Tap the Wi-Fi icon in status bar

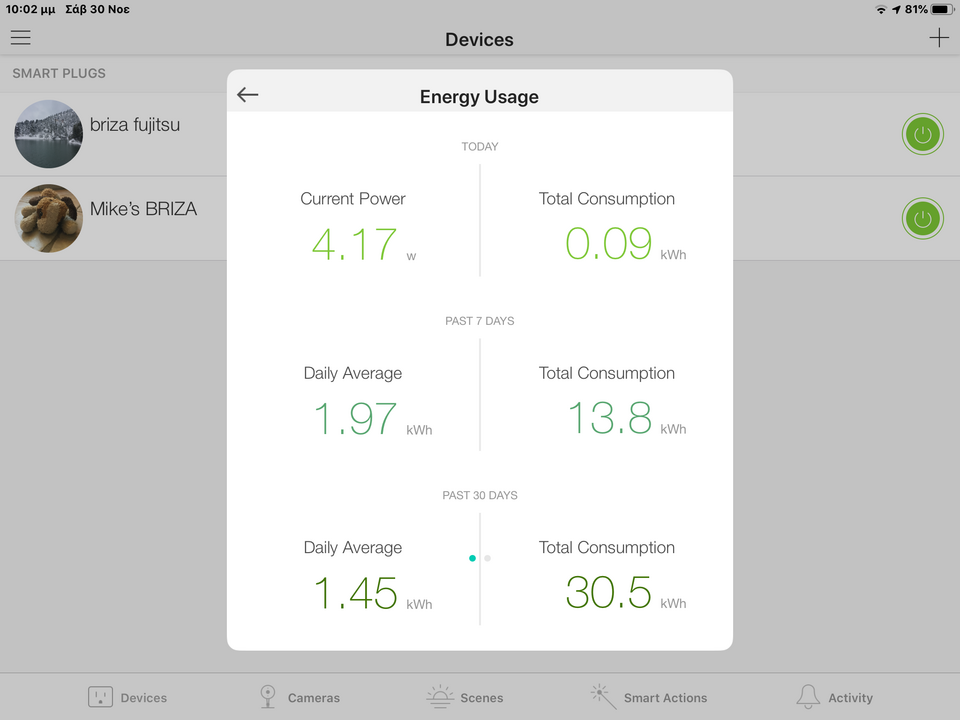pyautogui.click(x=881, y=10)
